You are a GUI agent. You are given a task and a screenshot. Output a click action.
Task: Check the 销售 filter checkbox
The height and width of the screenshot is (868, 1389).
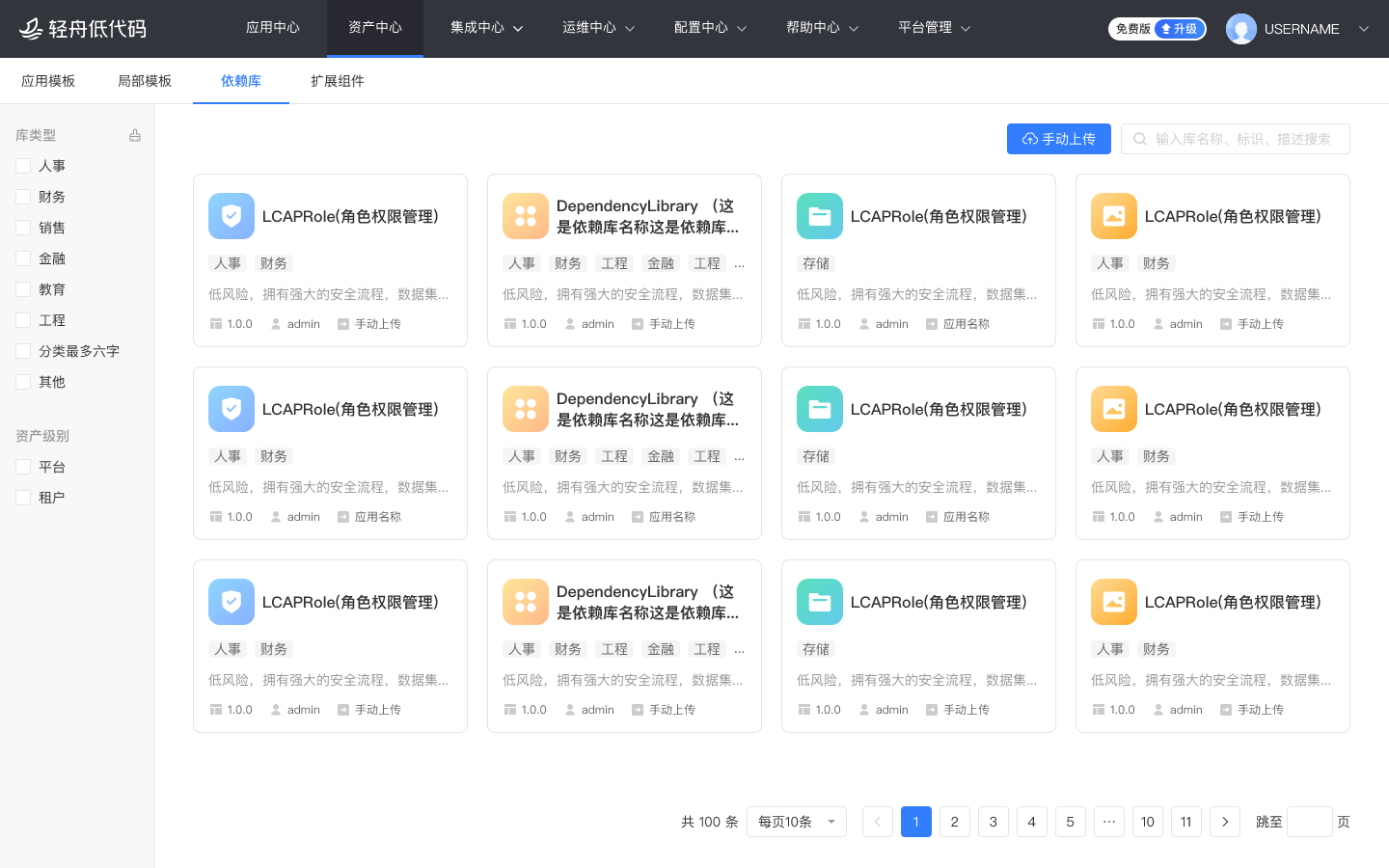[x=23, y=228]
